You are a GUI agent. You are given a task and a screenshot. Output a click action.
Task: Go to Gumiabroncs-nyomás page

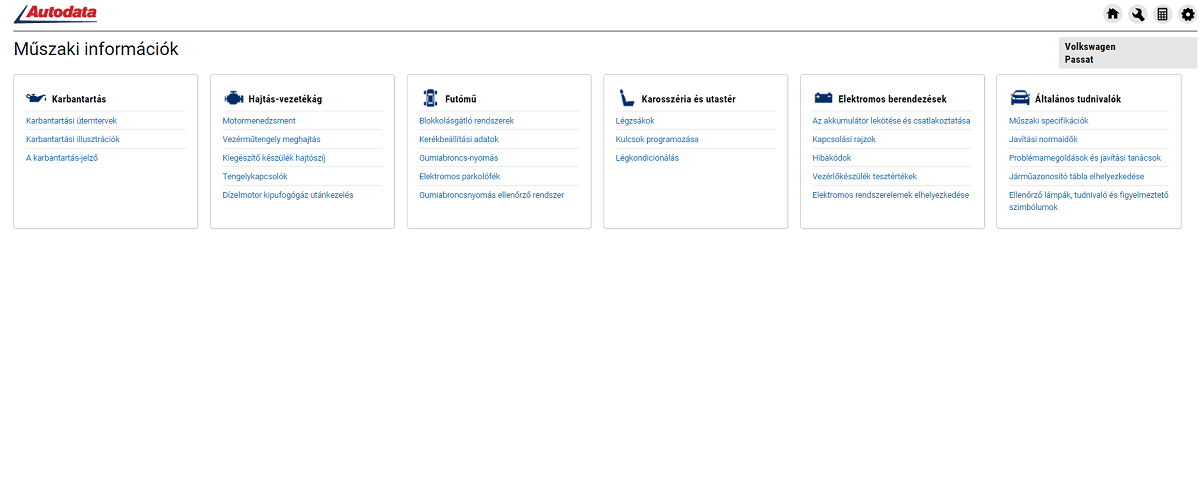(x=458, y=158)
